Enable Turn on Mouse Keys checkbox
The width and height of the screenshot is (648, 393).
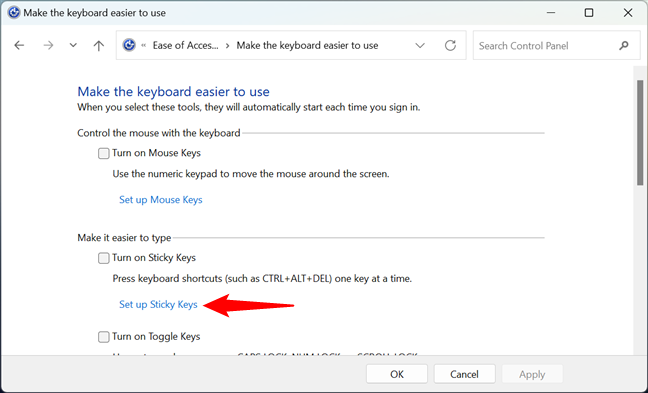tap(103, 153)
